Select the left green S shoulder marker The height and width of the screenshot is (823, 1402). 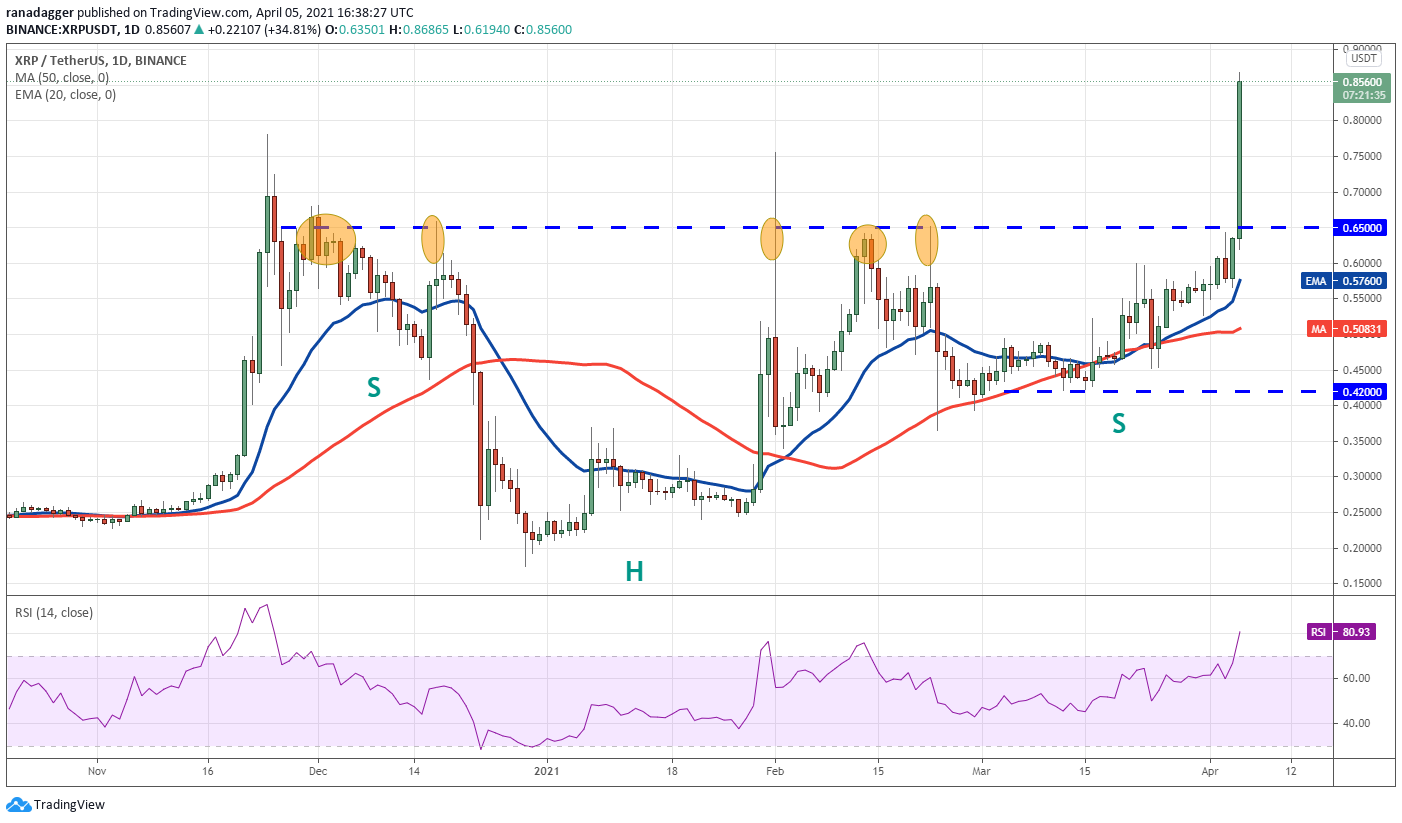point(373,388)
